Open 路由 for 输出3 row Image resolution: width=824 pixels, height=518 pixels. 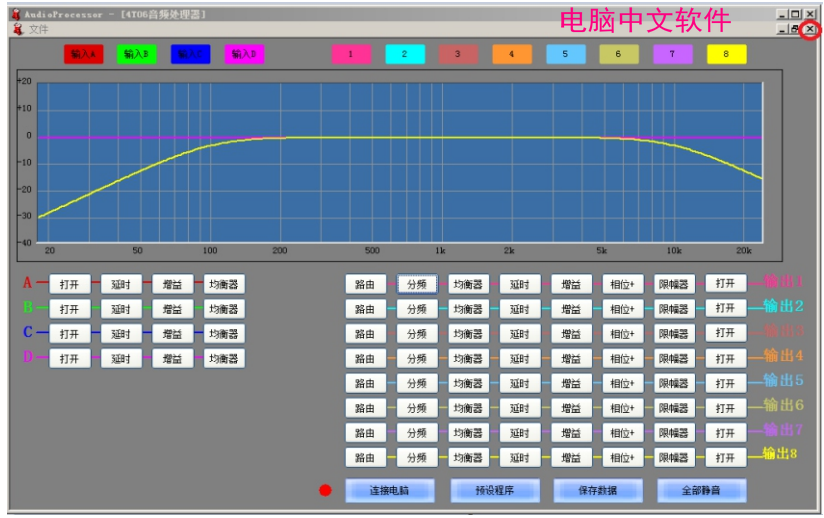[x=365, y=334]
